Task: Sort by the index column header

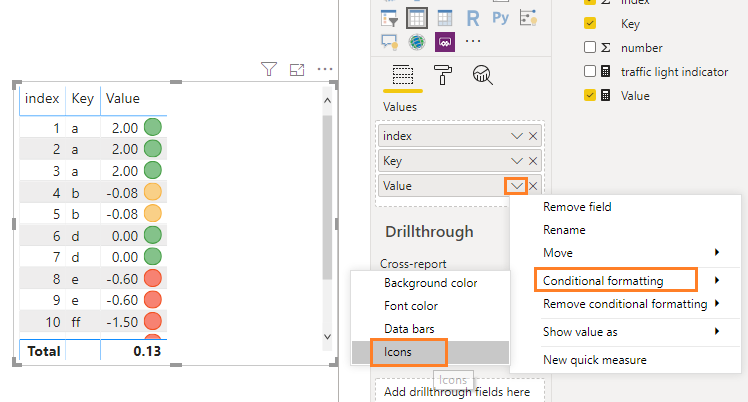Action: 42,99
